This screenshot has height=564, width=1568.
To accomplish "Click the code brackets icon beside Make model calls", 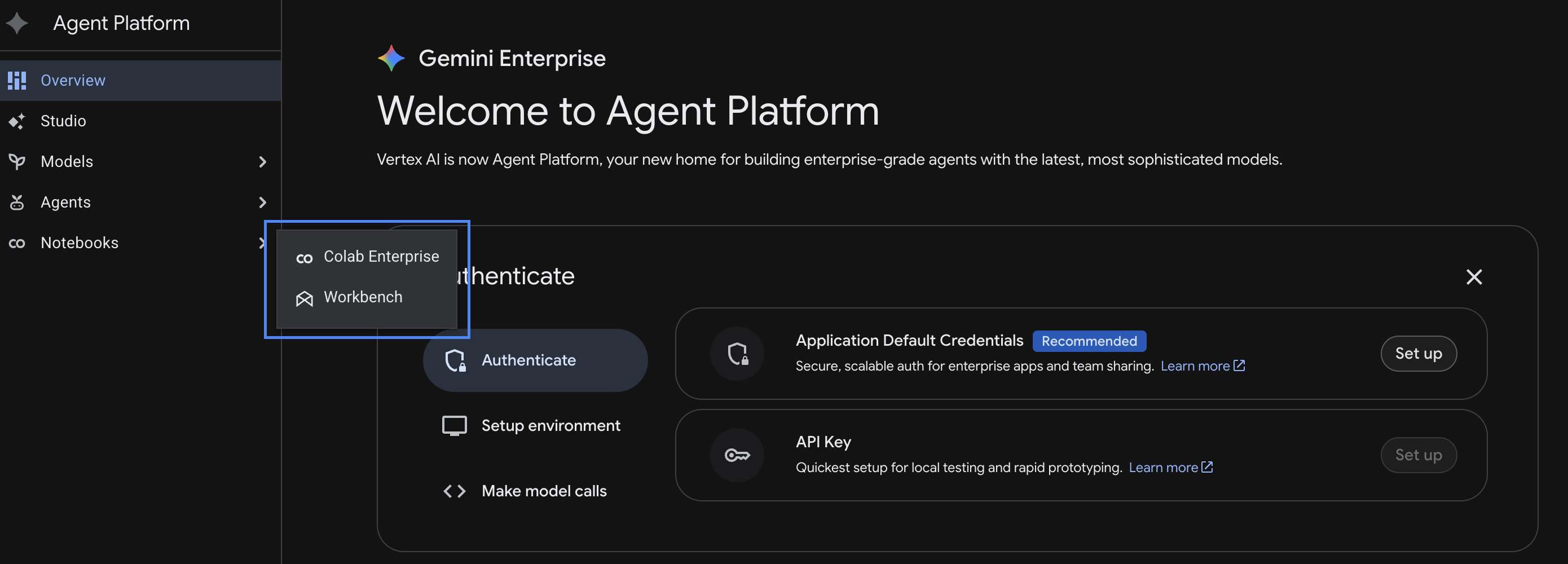I will tap(454, 491).
